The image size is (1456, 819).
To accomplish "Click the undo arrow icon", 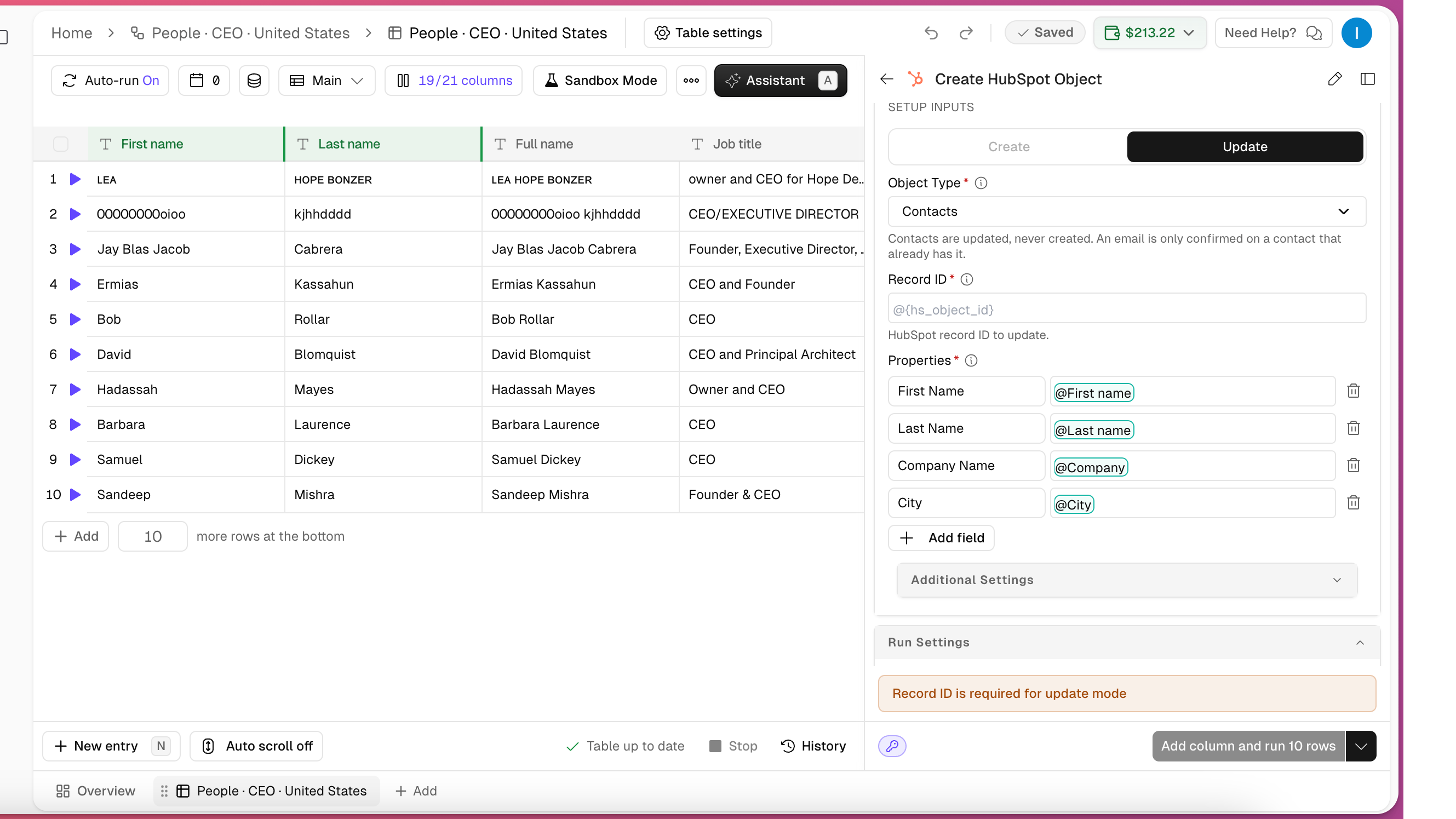I will tap(931, 33).
